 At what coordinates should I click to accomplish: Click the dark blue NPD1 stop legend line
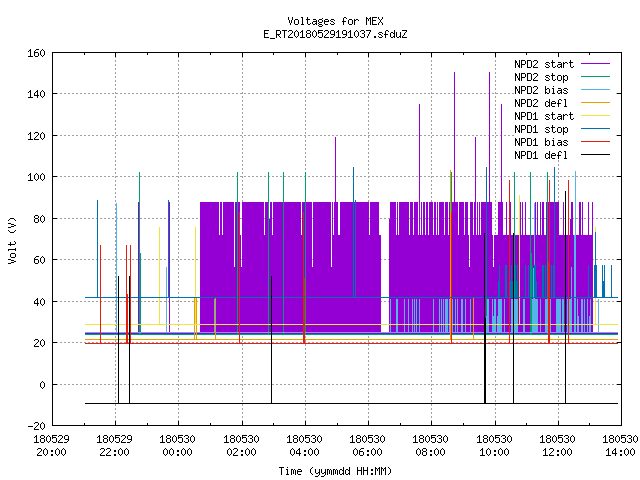[595, 129]
